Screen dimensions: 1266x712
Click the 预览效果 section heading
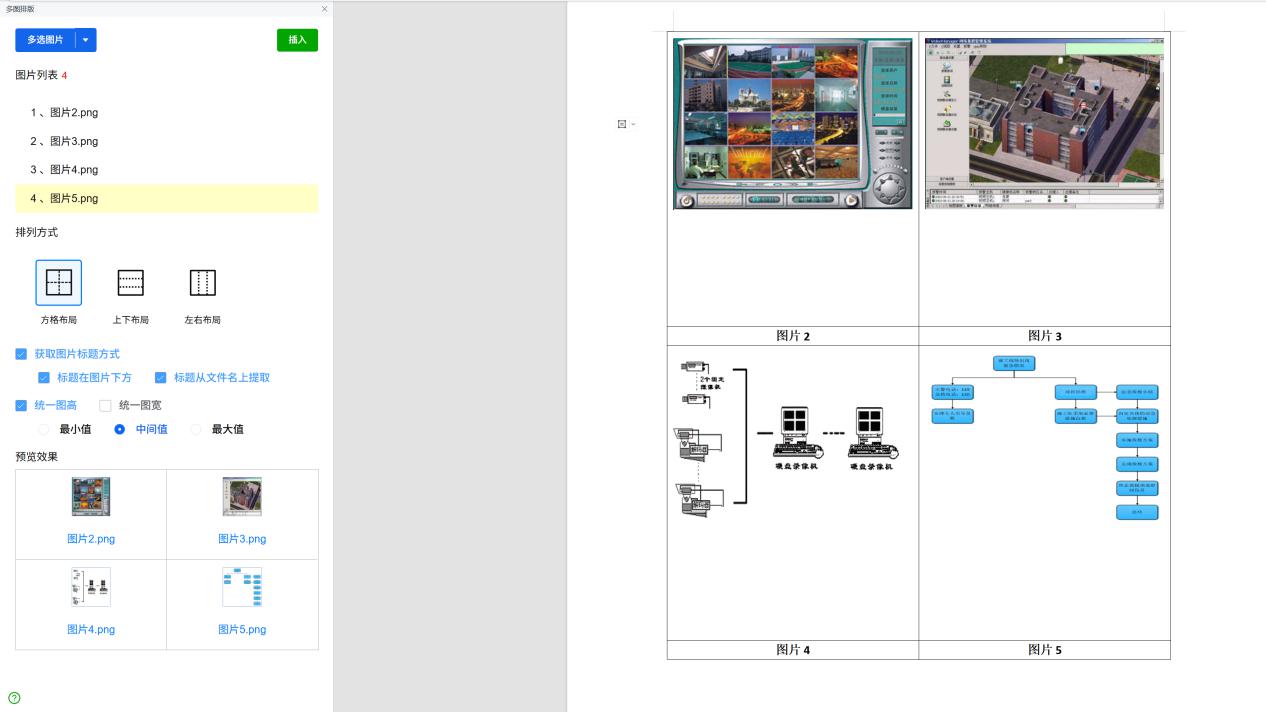[37, 457]
